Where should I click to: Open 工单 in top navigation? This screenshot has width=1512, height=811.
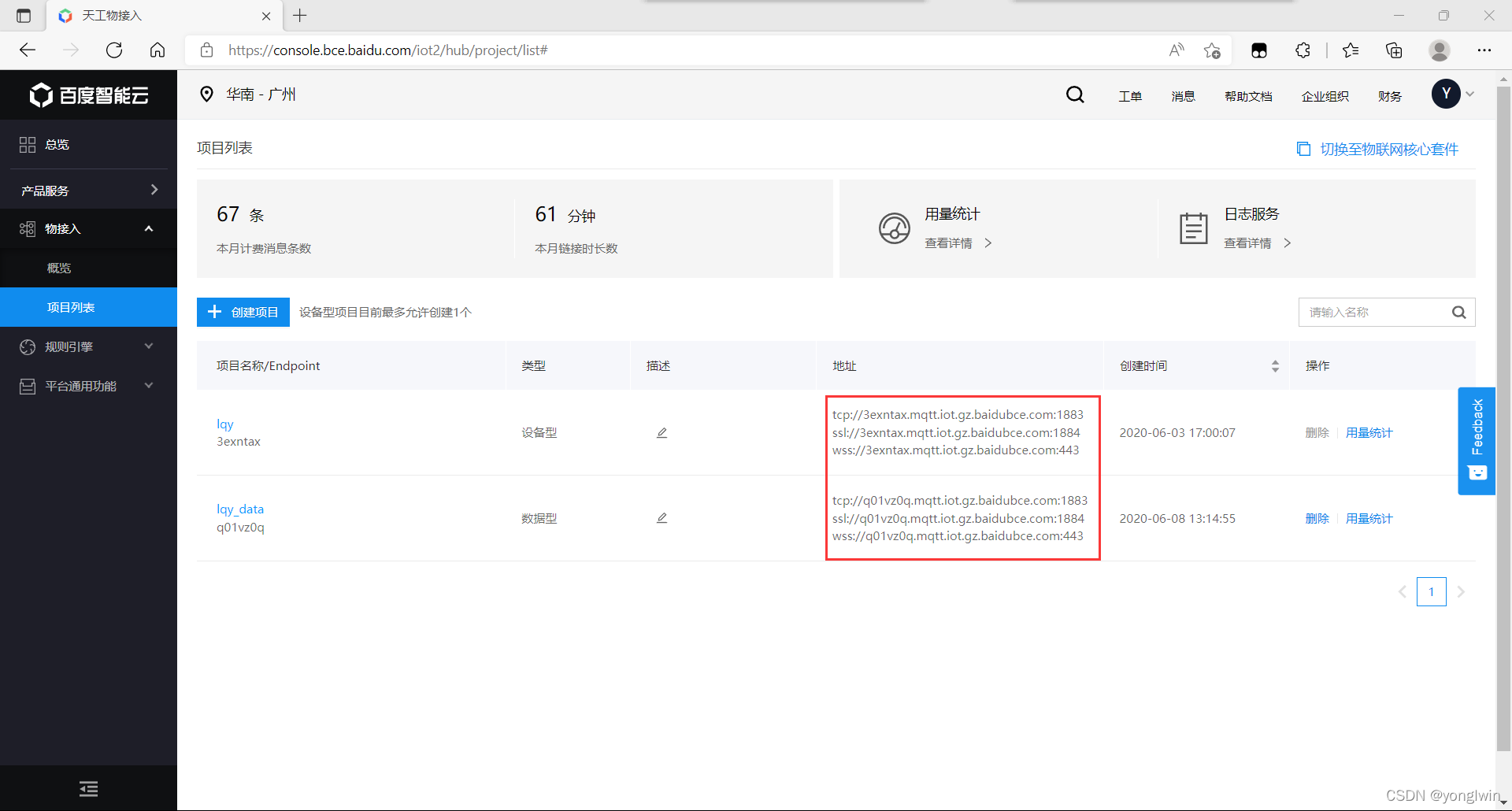tap(1130, 96)
